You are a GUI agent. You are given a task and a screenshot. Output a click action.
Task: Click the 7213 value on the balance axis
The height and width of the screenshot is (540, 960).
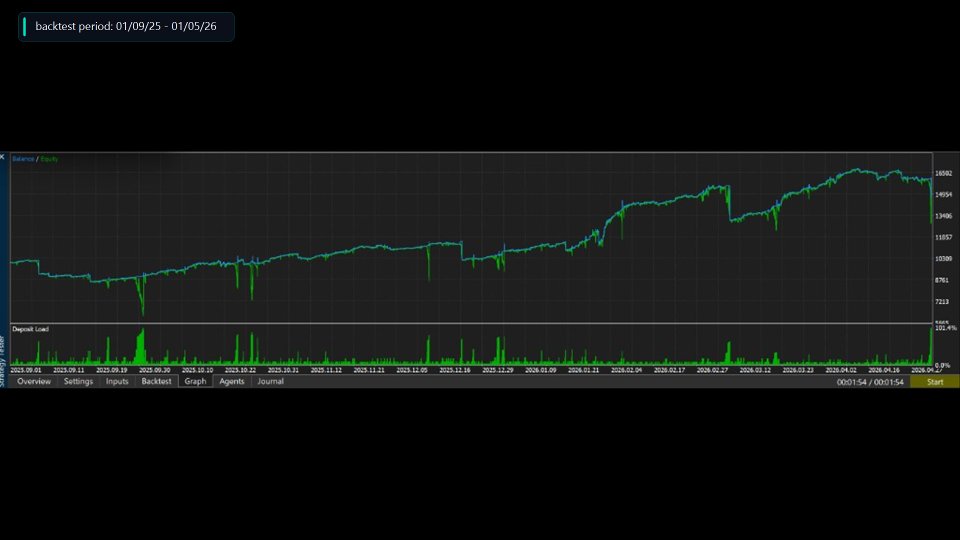click(x=943, y=302)
